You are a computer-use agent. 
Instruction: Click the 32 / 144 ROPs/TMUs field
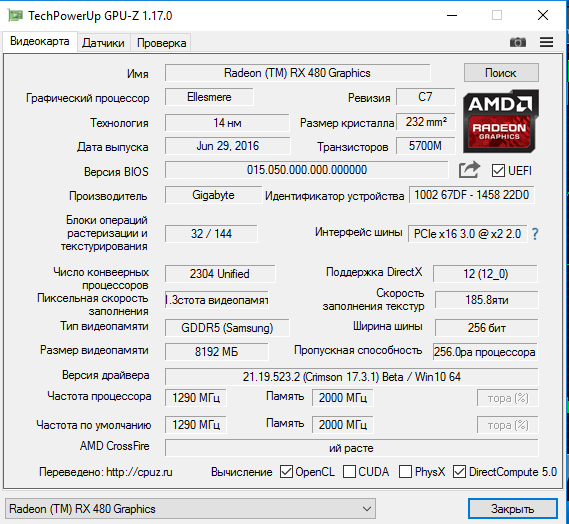pos(211,234)
